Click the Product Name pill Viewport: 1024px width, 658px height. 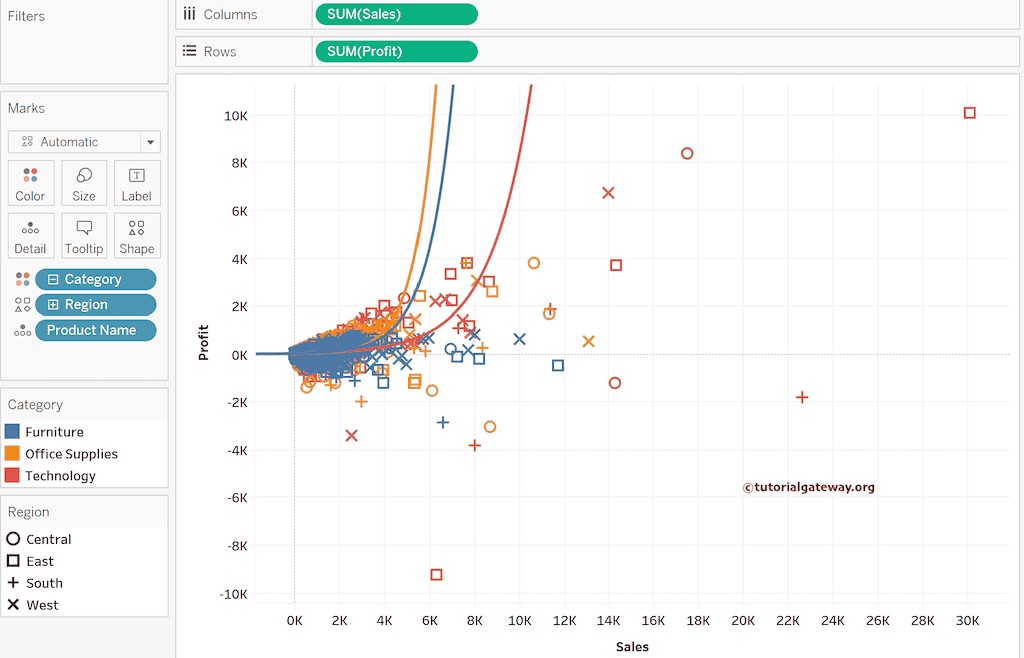[x=95, y=329]
